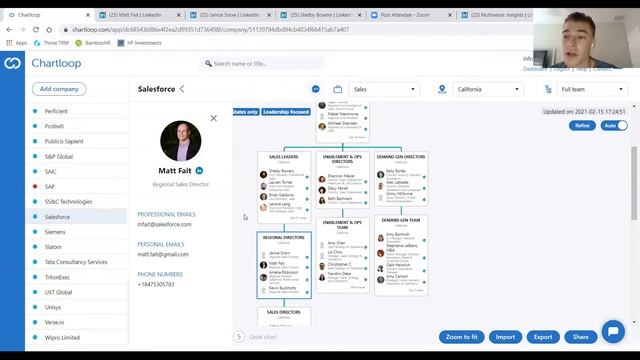
Task: Open browser home page
Action: point(49,29)
